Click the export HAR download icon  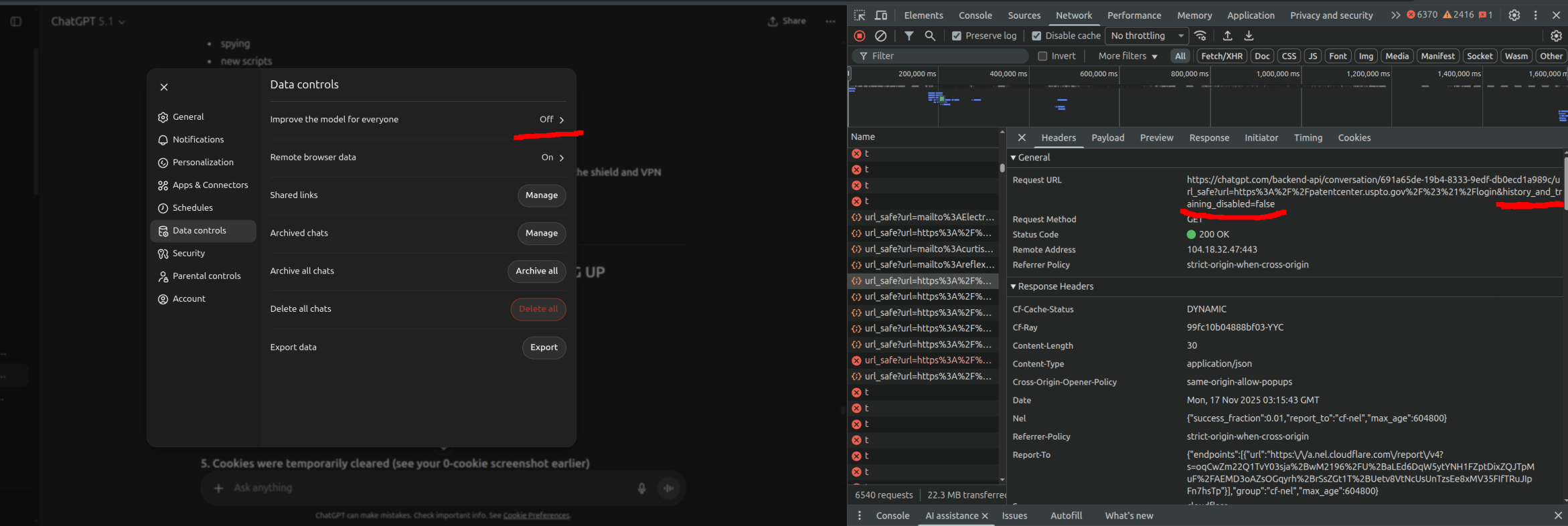[x=1249, y=36]
